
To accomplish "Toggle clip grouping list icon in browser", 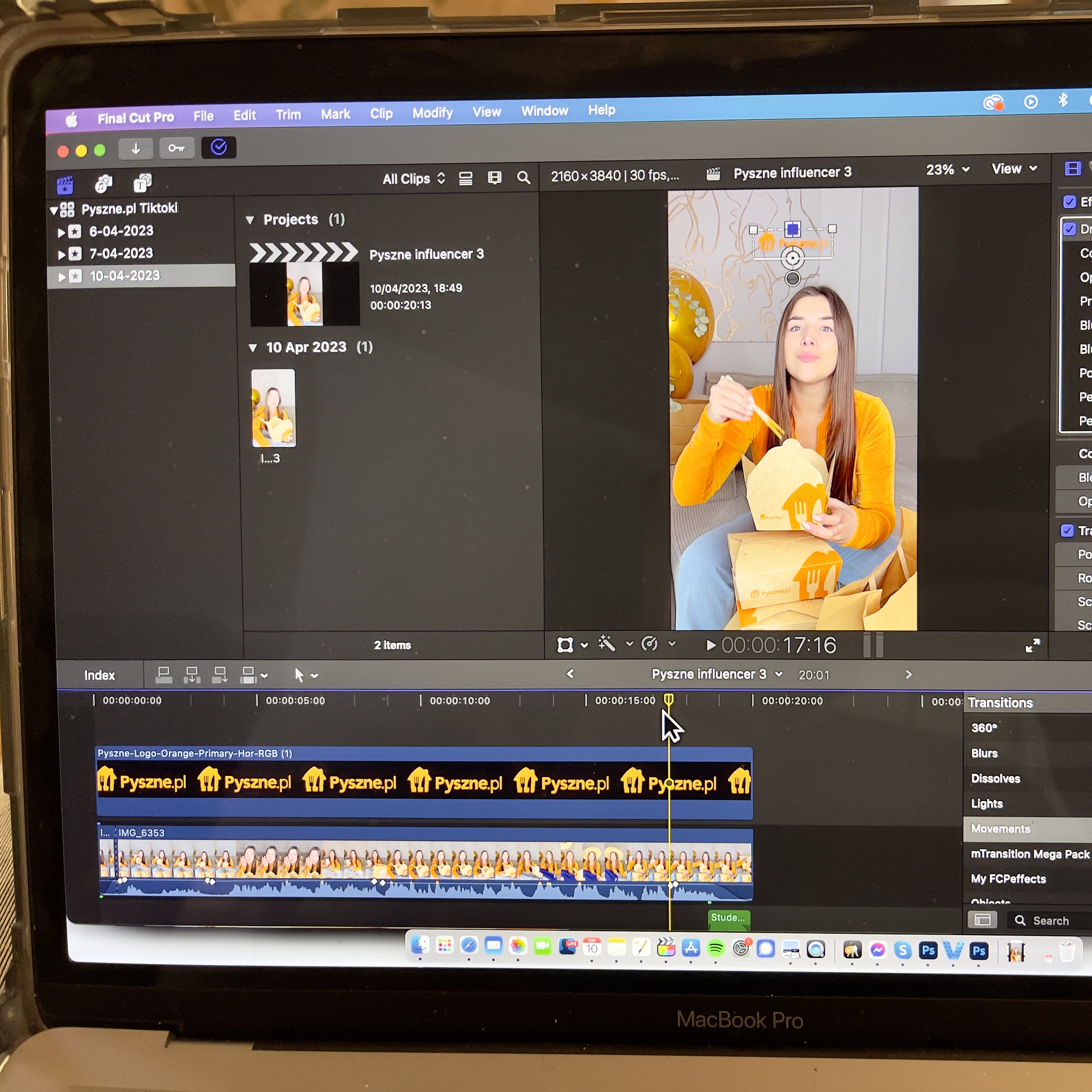I will click(466, 179).
